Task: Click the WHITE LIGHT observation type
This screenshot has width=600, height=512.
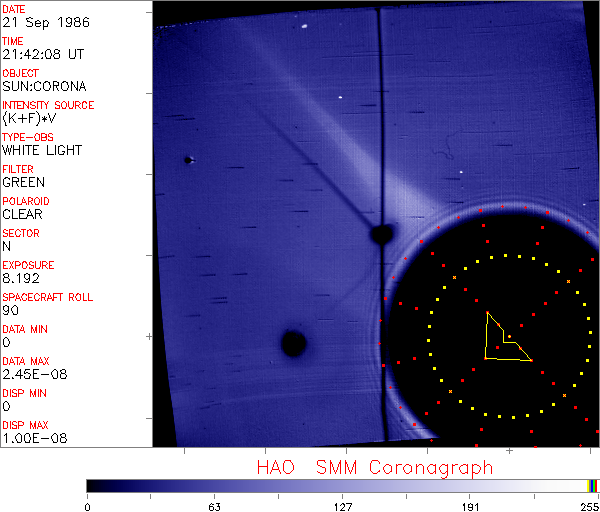Action: [x=42, y=150]
